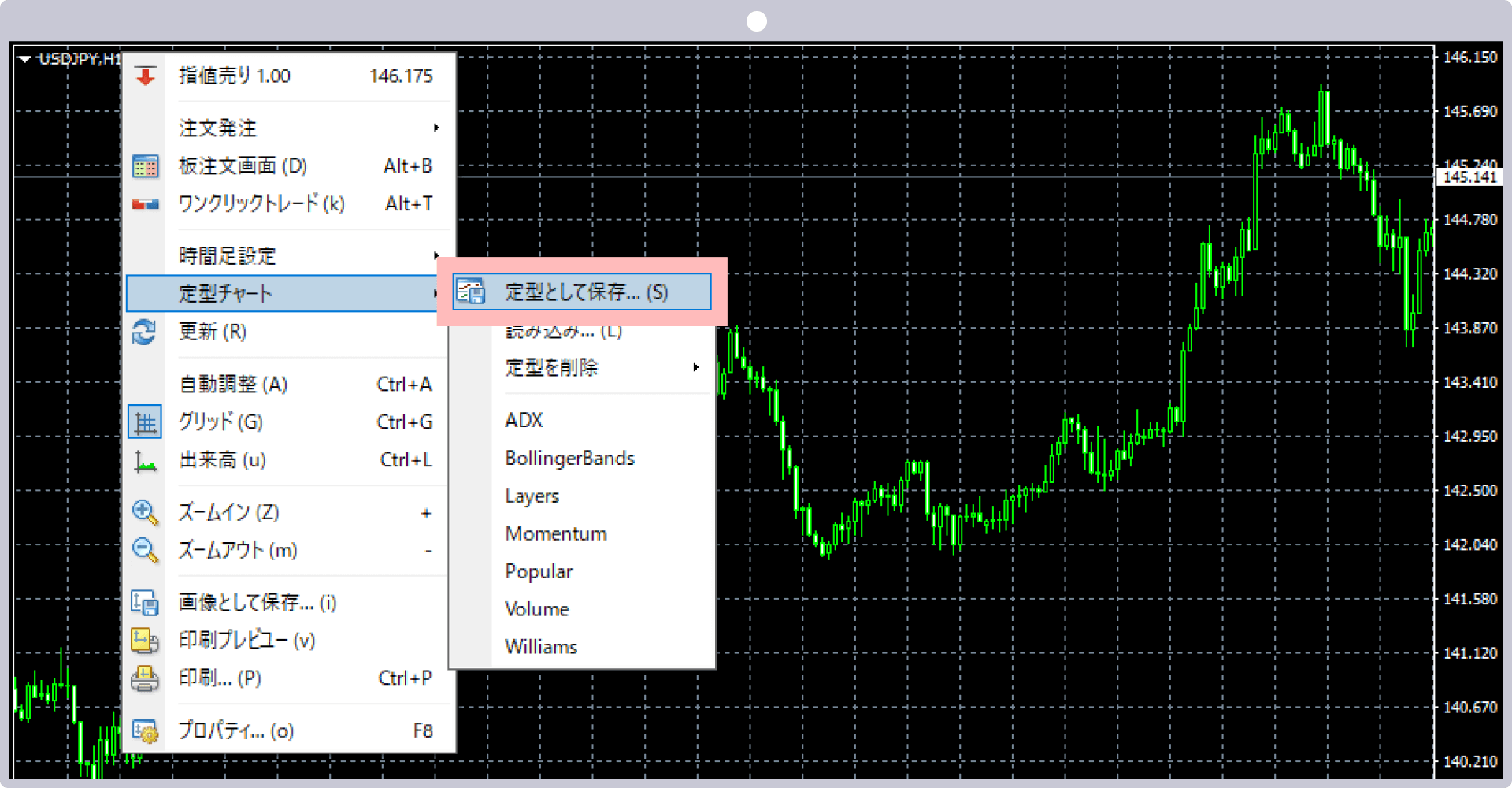Open the Depth of Market (板注文画面) icon
This screenshot has height=788, width=1512.
pyautogui.click(x=145, y=166)
